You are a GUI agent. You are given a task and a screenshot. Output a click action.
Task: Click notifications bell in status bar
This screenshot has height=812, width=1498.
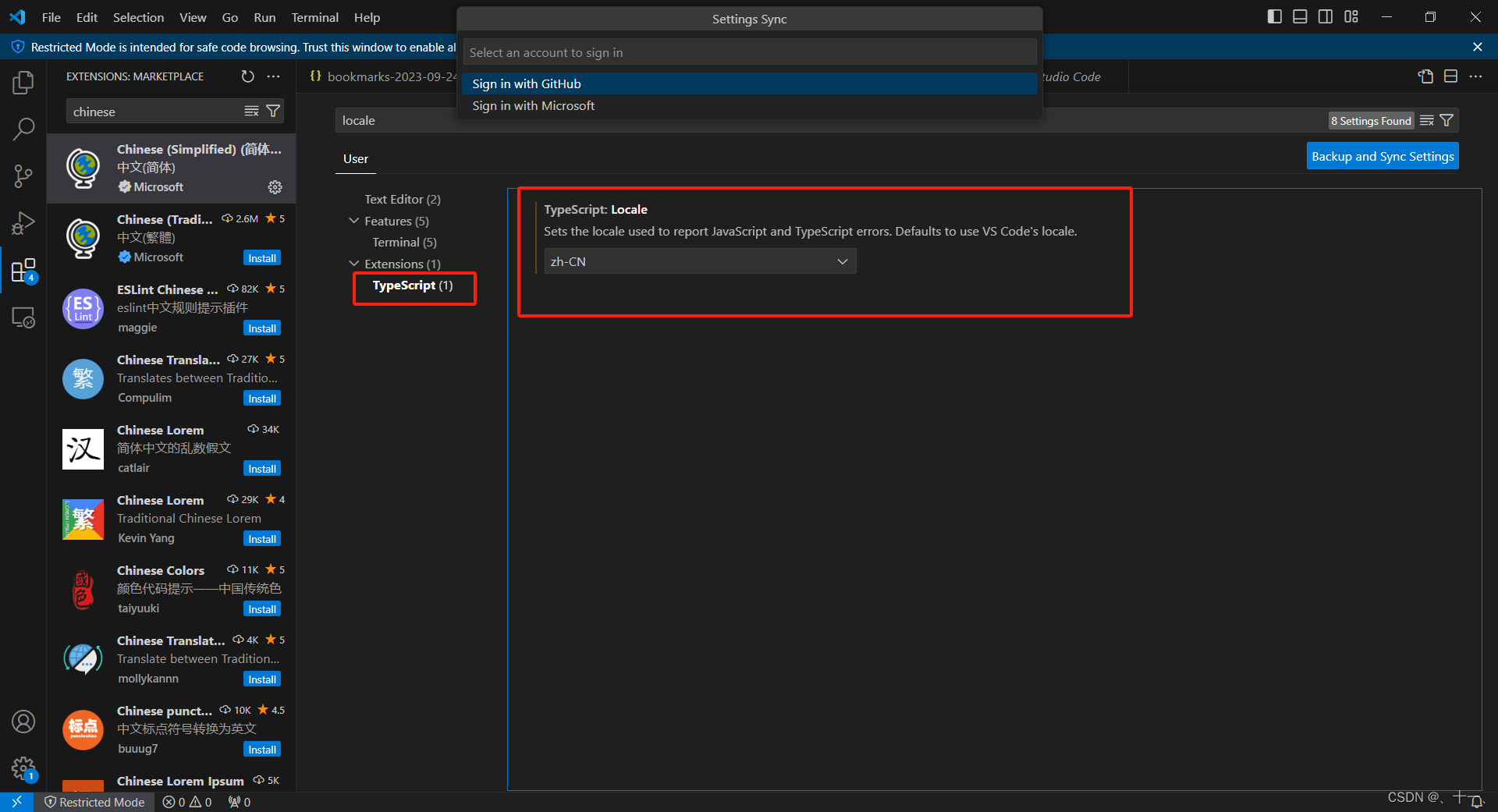[1477, 802]
